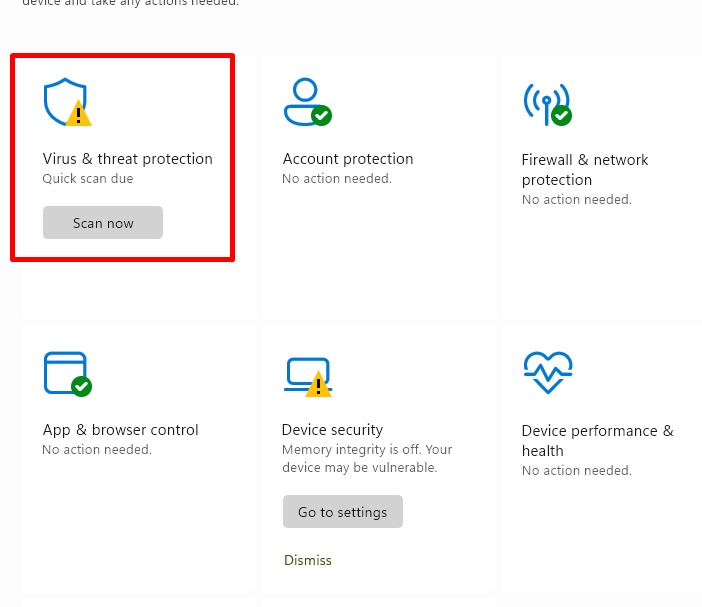This screenshot has width=702, height=607.
Task: Click the Firewall & network antenna icon
Action: [543, 100]
